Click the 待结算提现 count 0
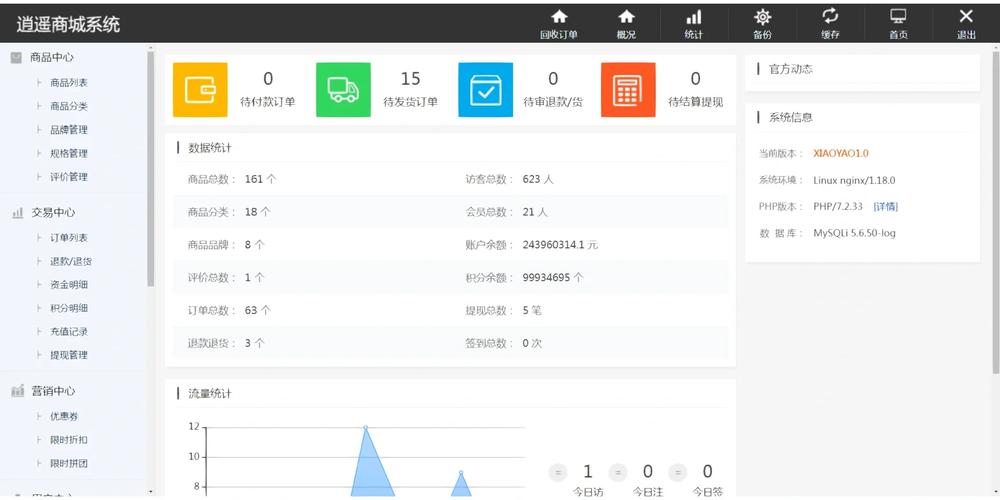Screen dimensions: 1000x500 tap(696, 78)
